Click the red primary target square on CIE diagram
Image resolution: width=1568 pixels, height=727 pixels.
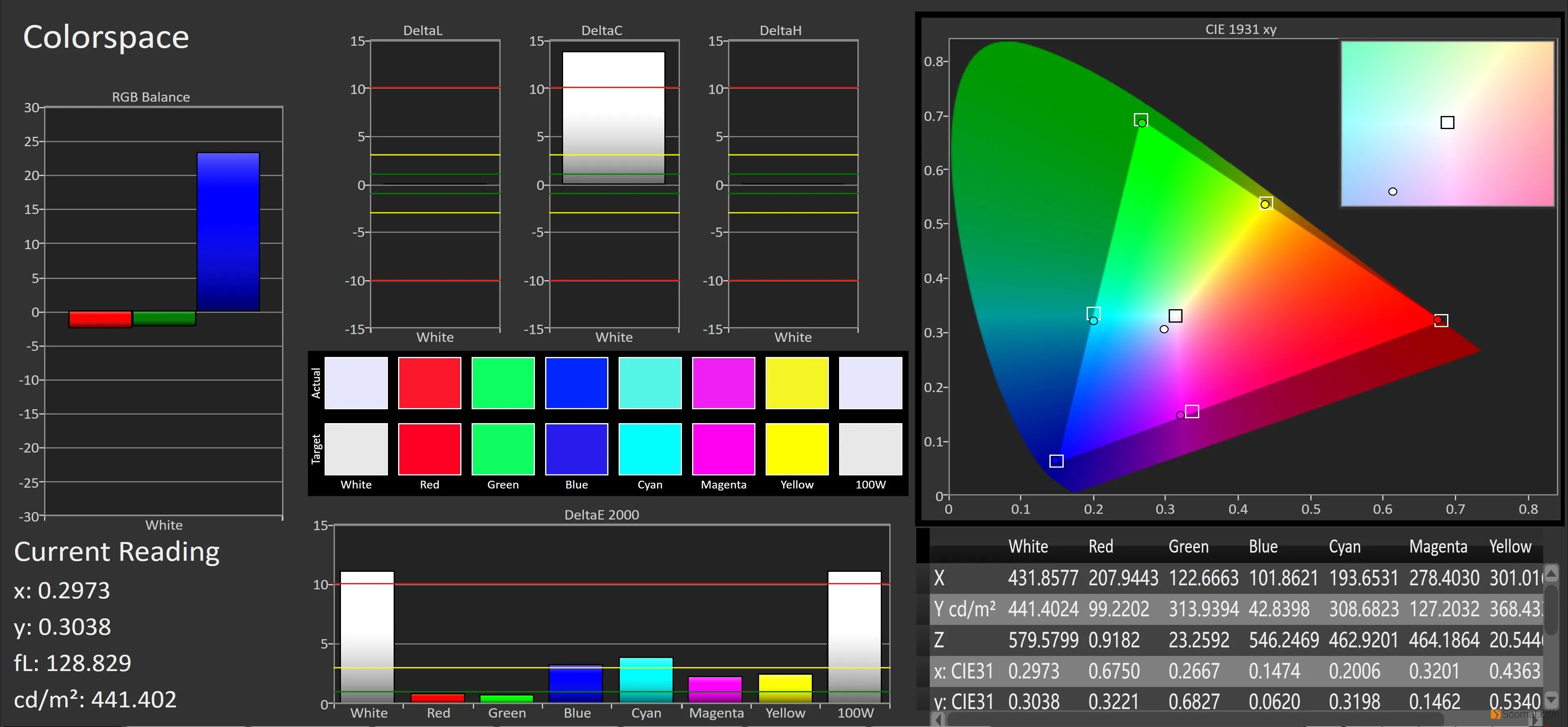[x=1441, y=320]
